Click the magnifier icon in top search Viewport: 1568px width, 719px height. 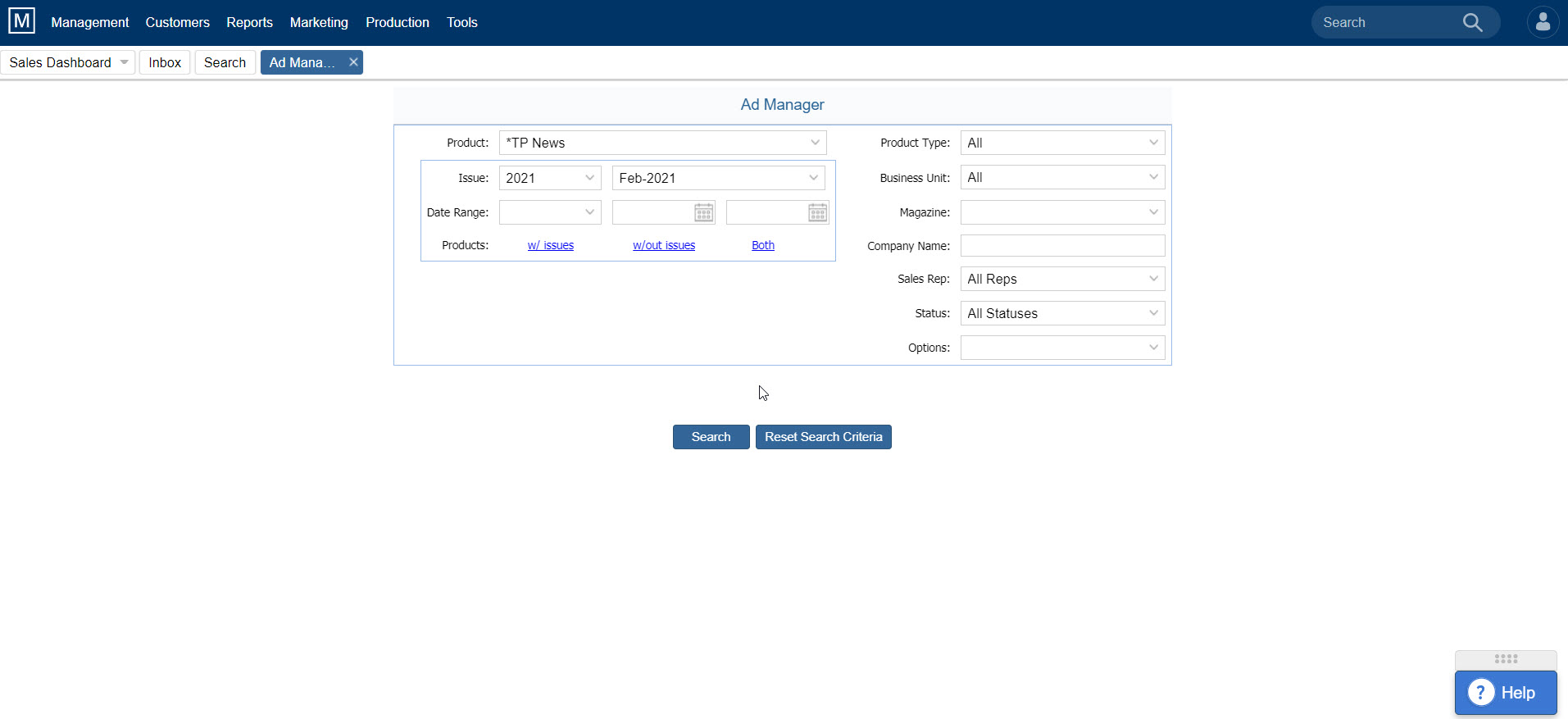pyautogui.click(x=1472, y=22)
